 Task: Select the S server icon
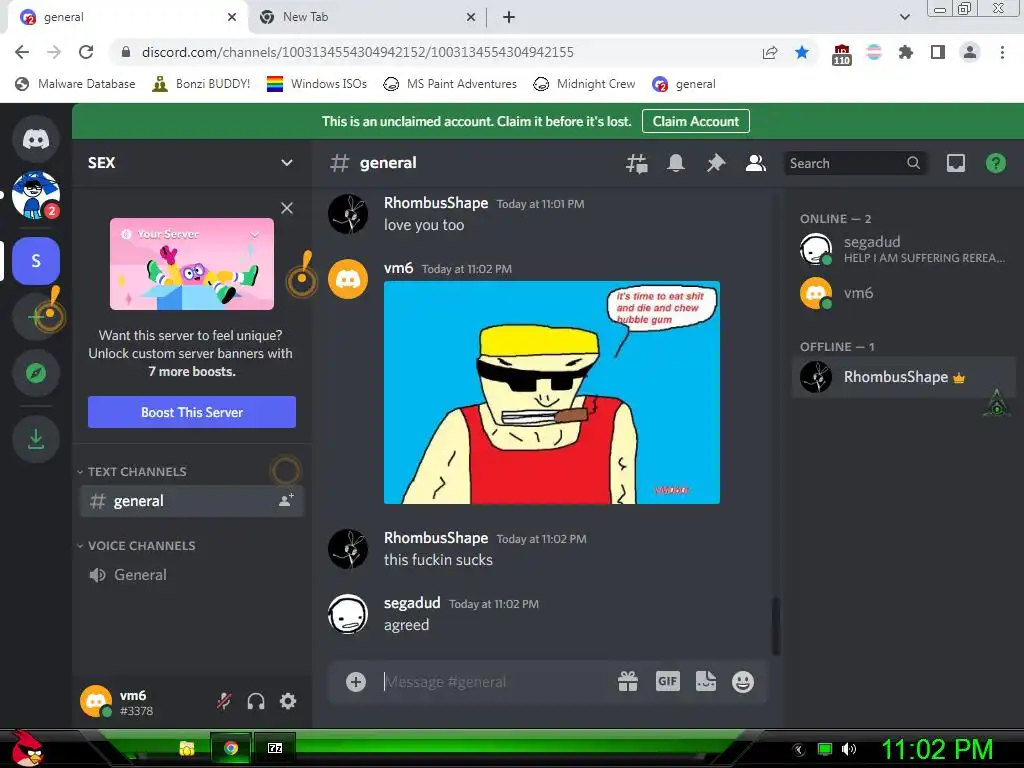point(36,261)
